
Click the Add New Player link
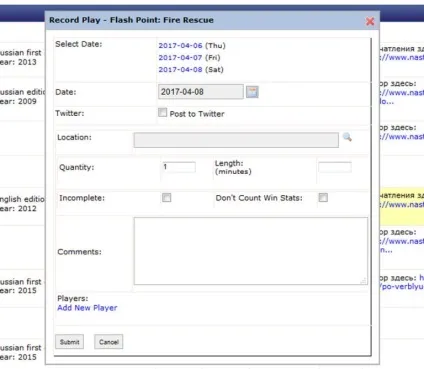coord(87,308)
